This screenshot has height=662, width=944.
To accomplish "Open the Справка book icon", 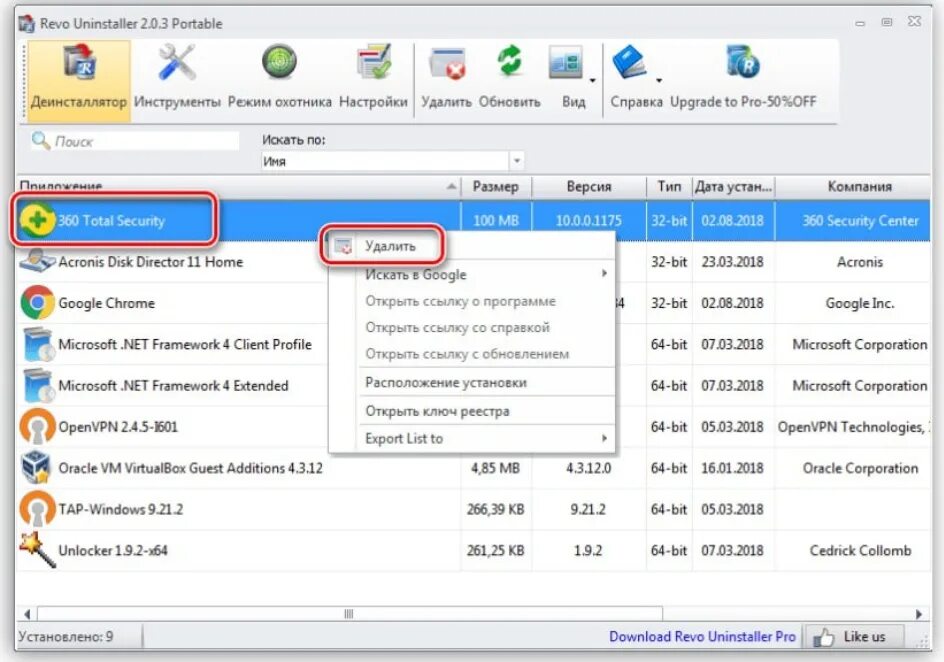I will pos(630,63).
